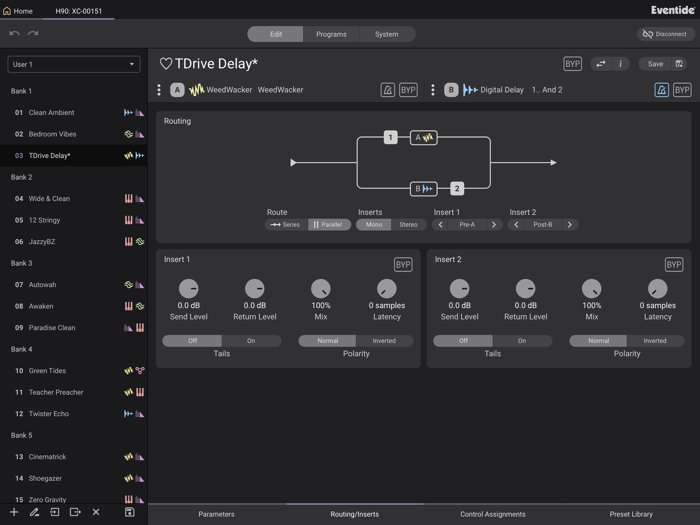The width and height of the screenshot is (700, 525).
Task: Set route to Series
Action: [x=286, y=225]
